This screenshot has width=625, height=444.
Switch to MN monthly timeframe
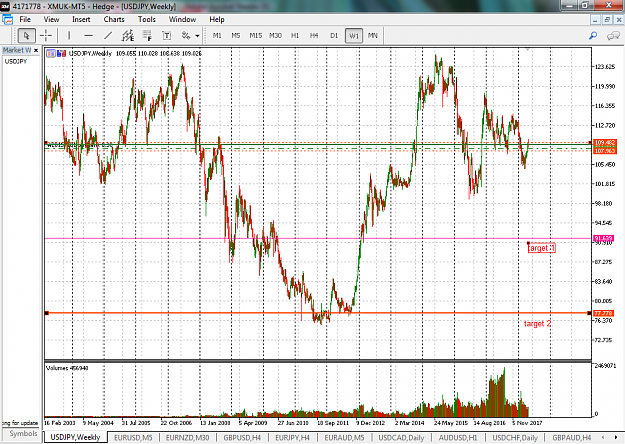[x=373, y=35]
